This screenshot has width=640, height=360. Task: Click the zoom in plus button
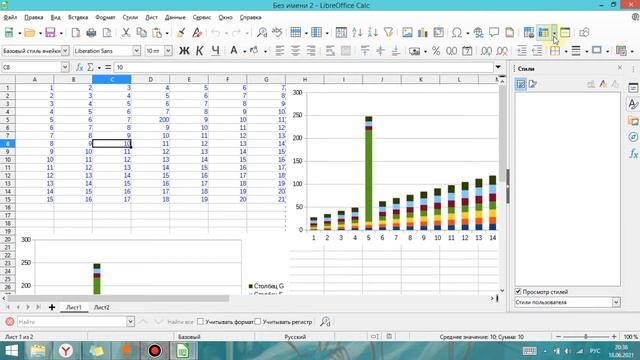(614, 337)
